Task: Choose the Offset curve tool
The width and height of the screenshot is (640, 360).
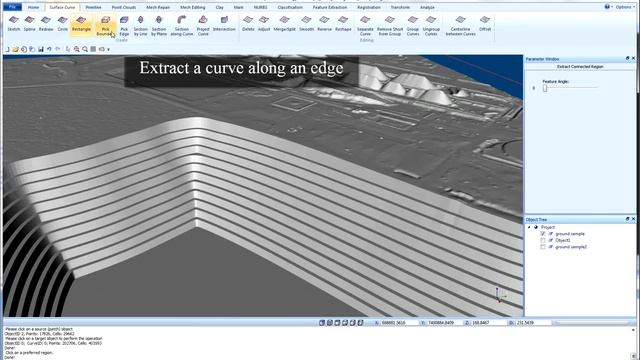Action: tap(485, 24)
